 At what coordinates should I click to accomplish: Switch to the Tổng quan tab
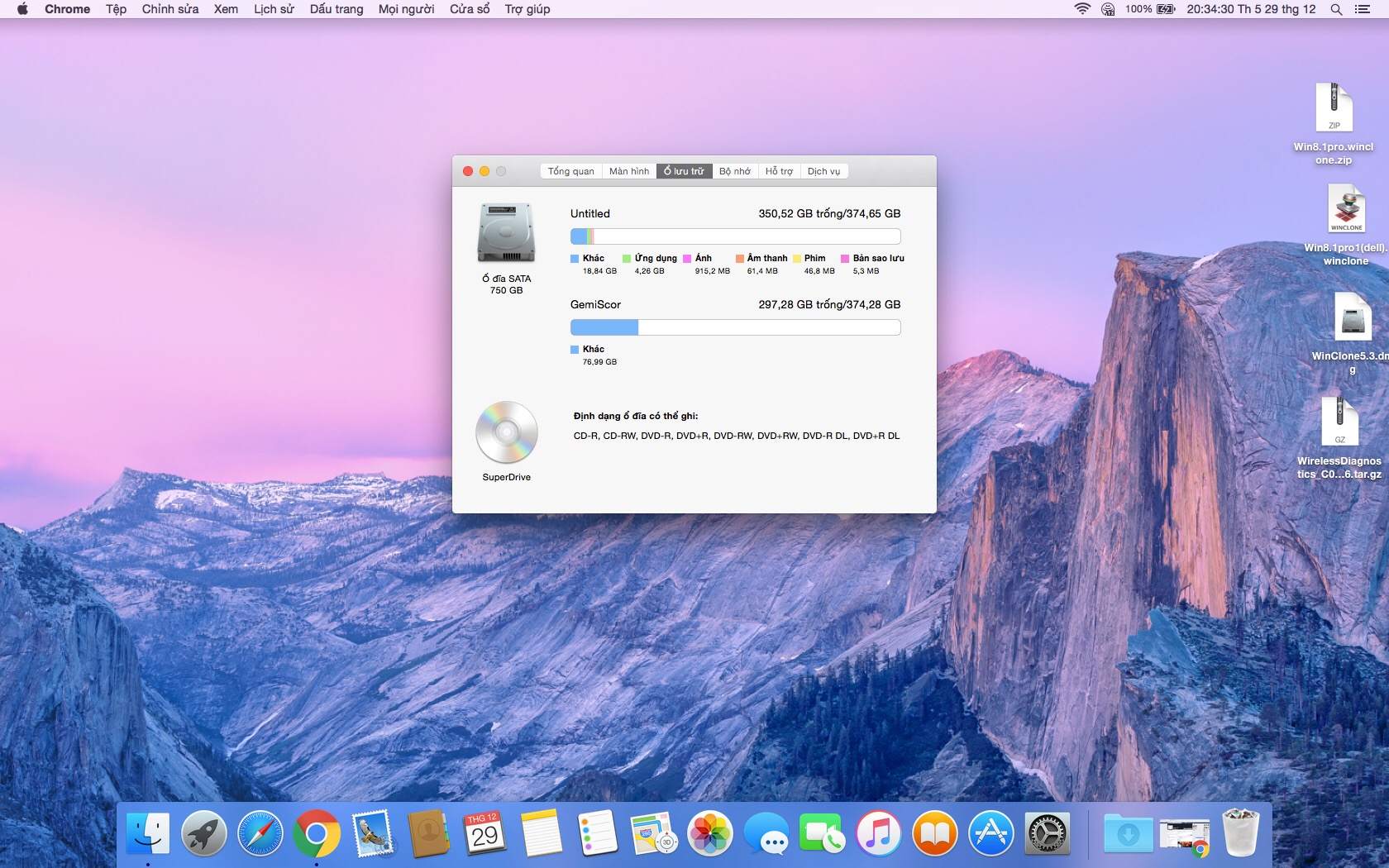click(570, 171)
